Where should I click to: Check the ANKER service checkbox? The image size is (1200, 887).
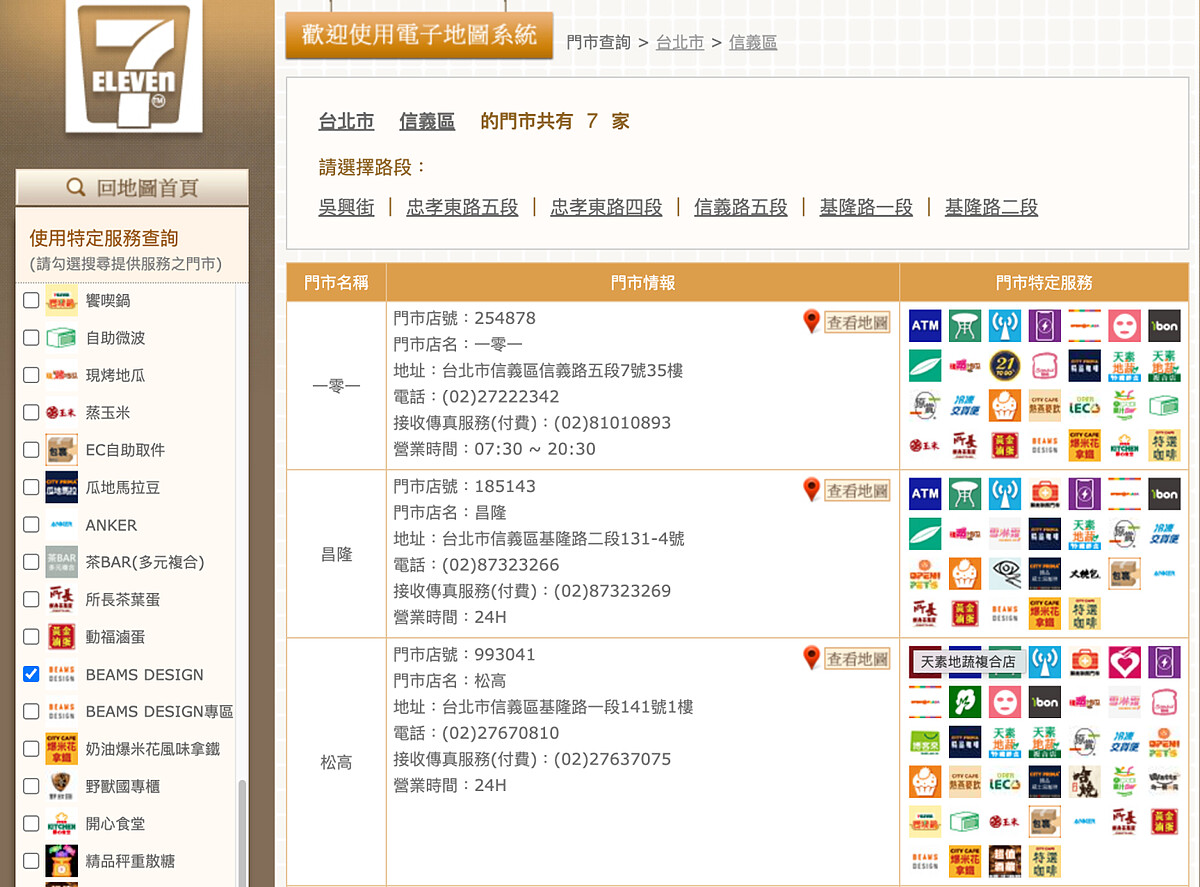click(x=31, y=524)
